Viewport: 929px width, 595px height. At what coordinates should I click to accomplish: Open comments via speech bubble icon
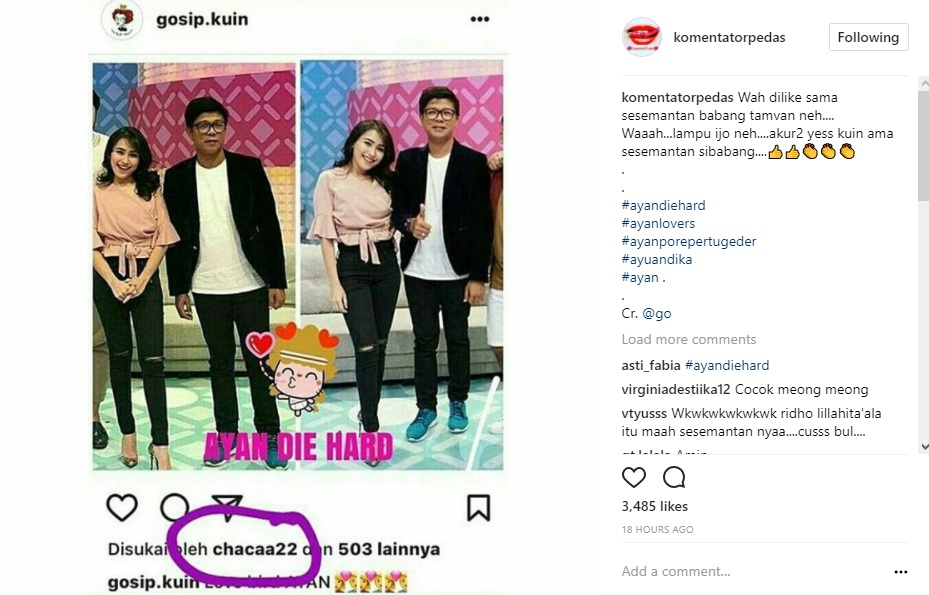point(674,477)
